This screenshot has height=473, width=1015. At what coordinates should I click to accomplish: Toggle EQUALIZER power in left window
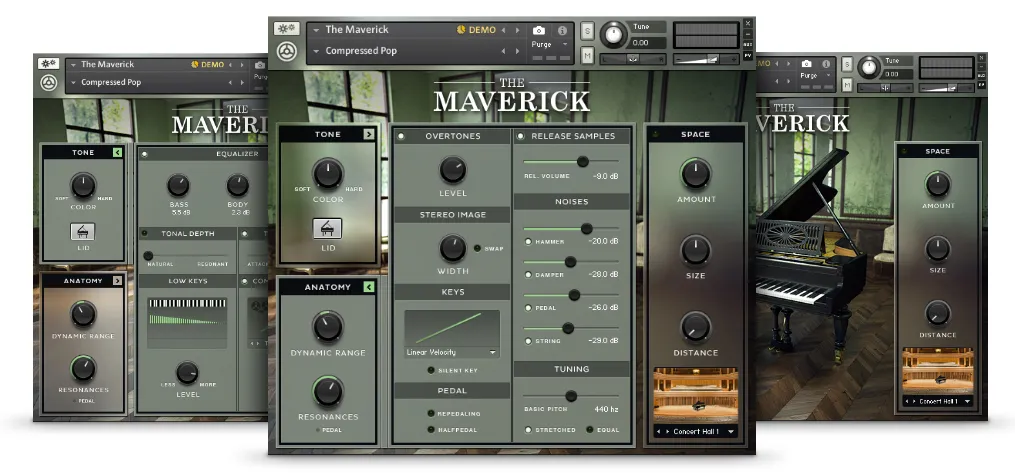144,154
